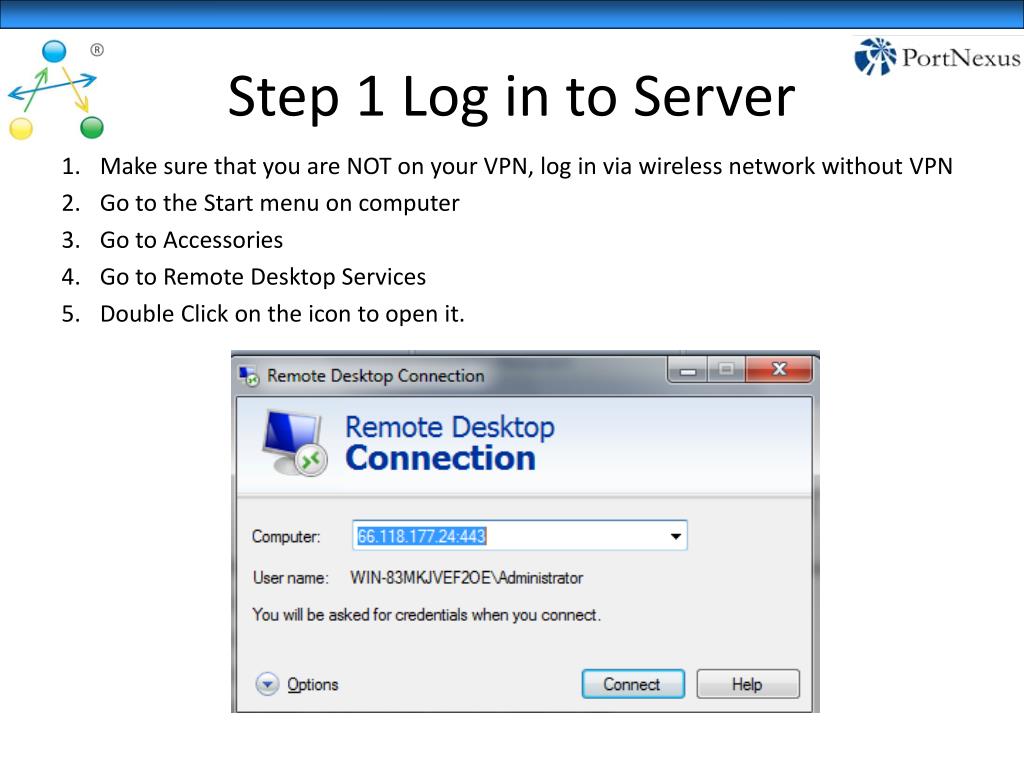Click the Remote Desktop Connection title bar text
The height and width of the screenshot is (768, 1024).
(376, 376)
